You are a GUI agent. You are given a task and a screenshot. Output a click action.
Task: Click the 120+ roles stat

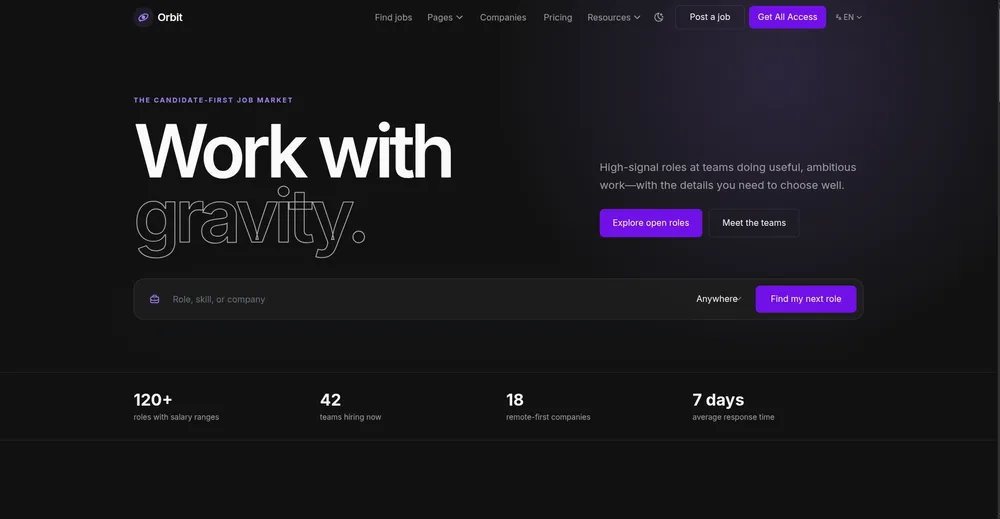[x=176, y=406]
